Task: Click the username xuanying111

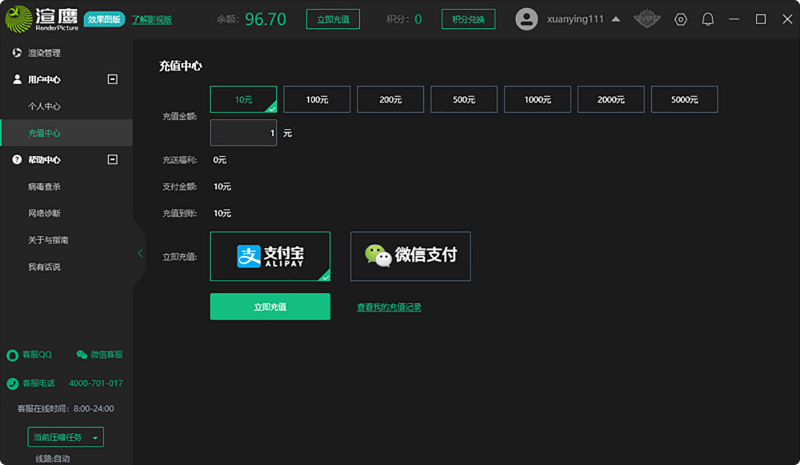Action: tap(575, 19)
